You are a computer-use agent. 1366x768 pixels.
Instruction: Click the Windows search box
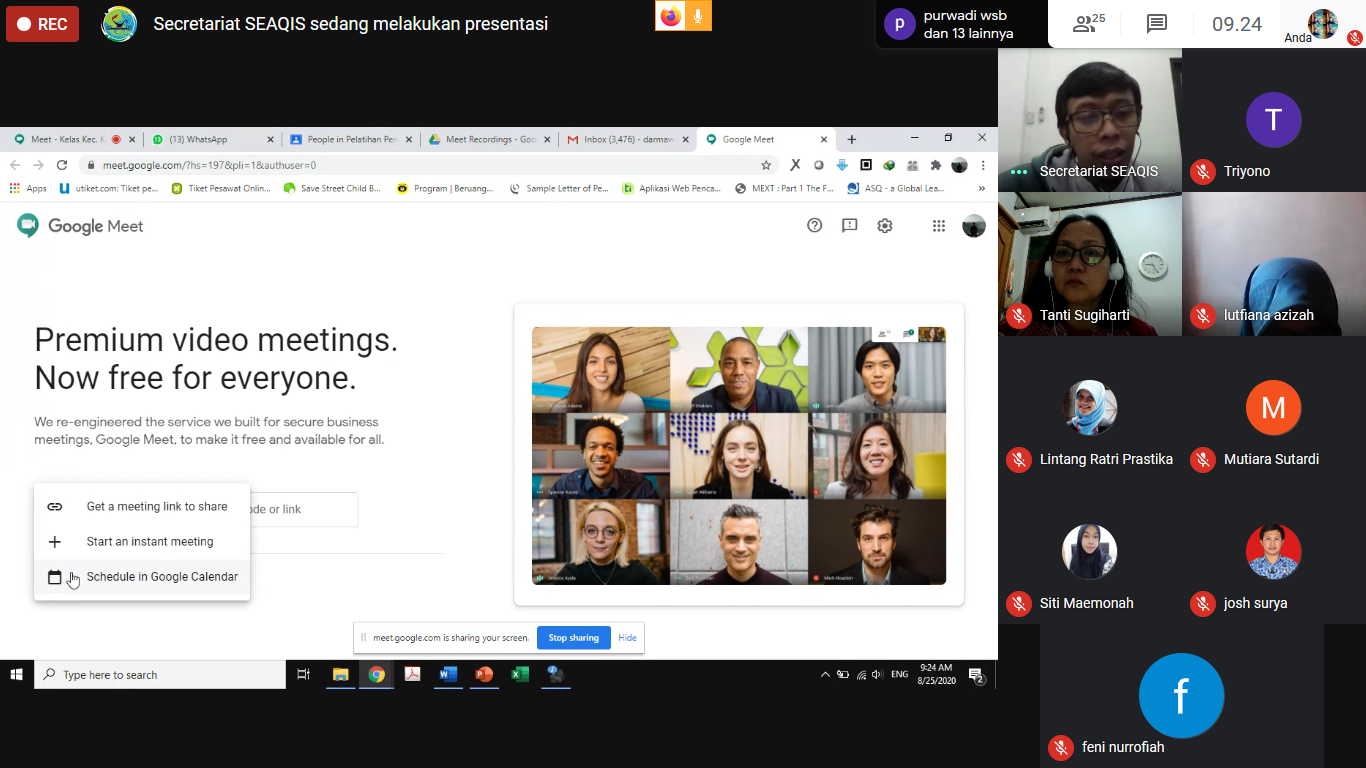160,675
